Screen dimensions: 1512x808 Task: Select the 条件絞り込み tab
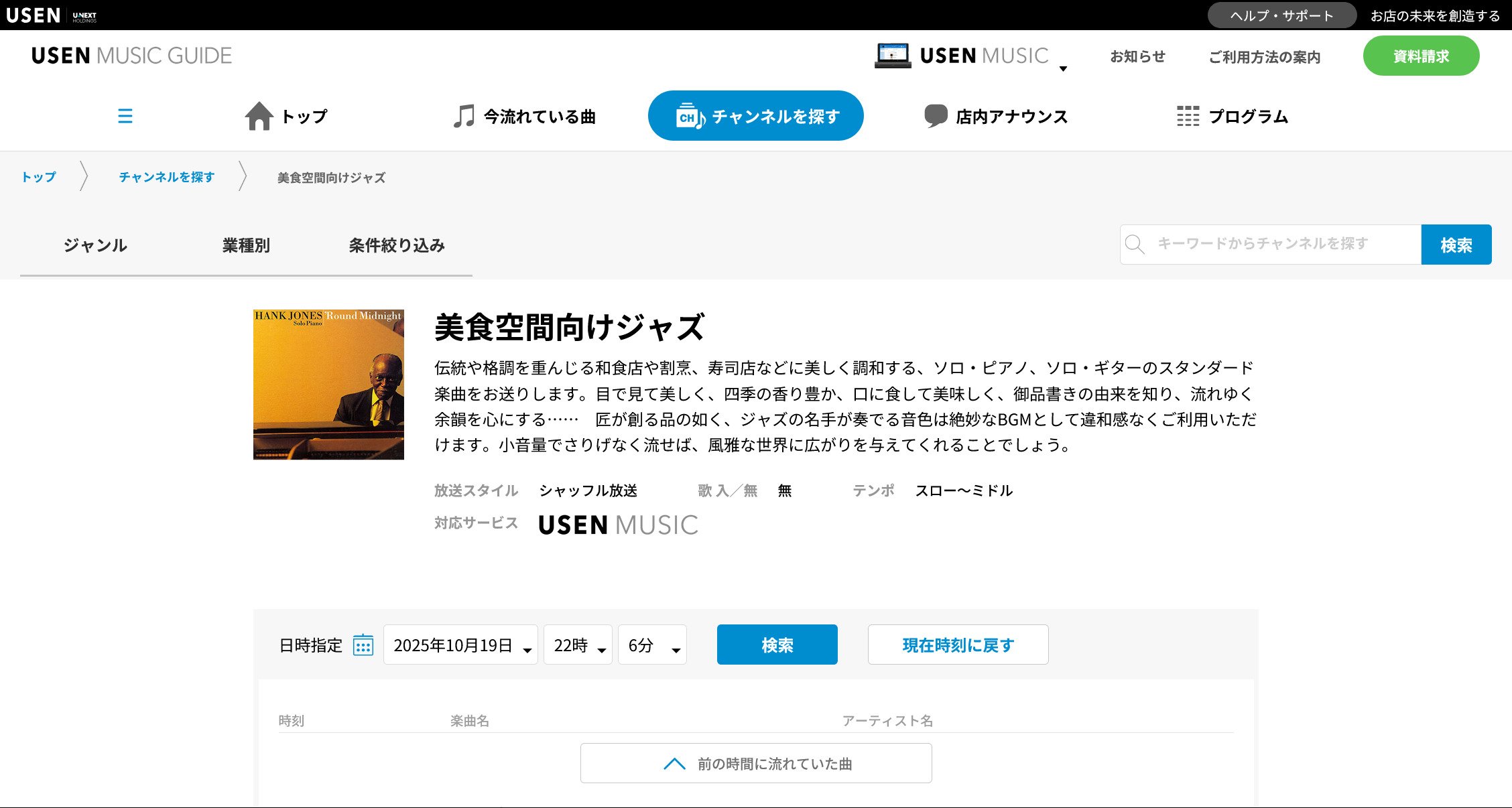pyautogui.click(x=397, y=245)
